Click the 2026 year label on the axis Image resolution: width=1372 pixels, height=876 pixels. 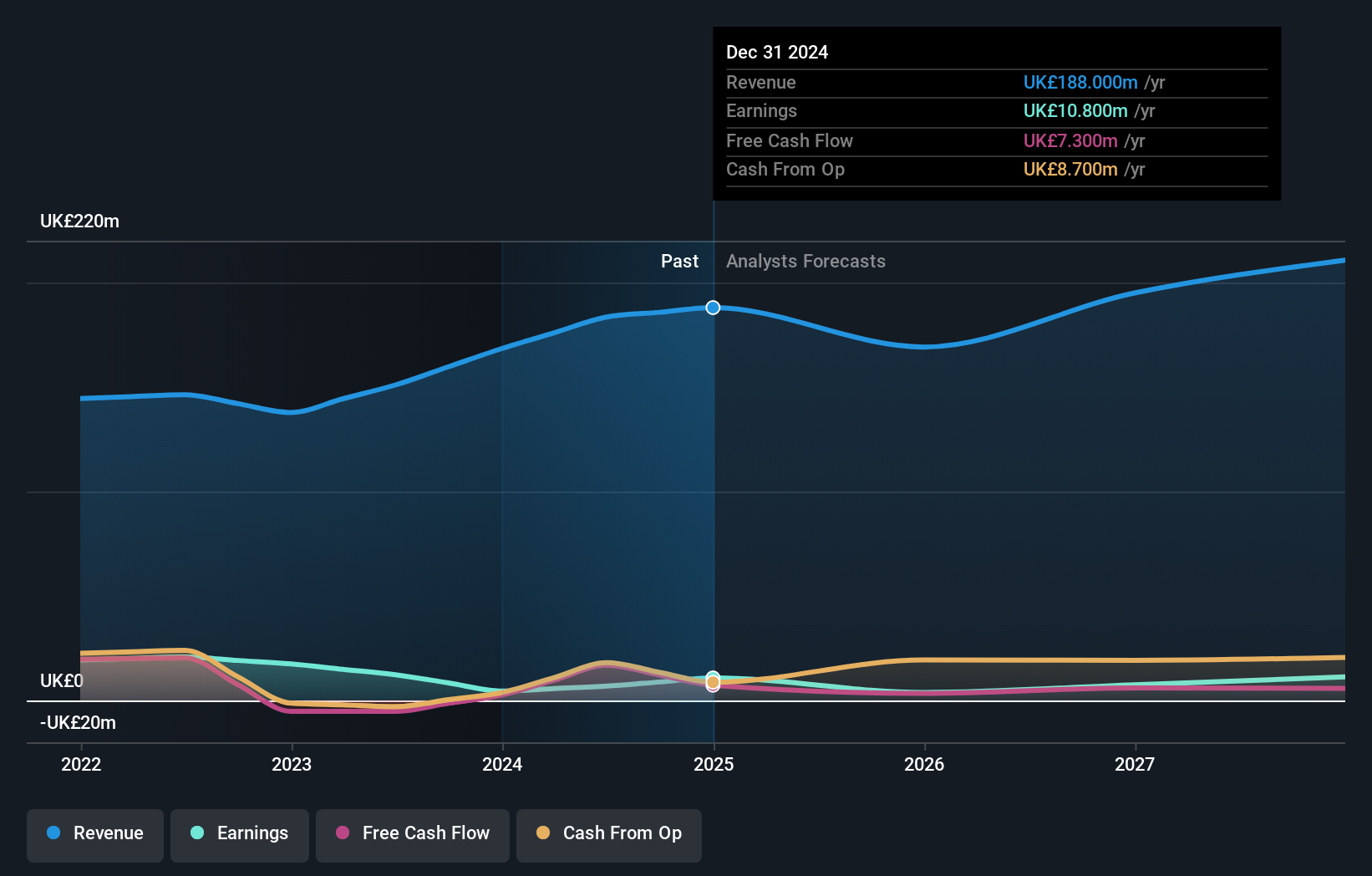924,763
